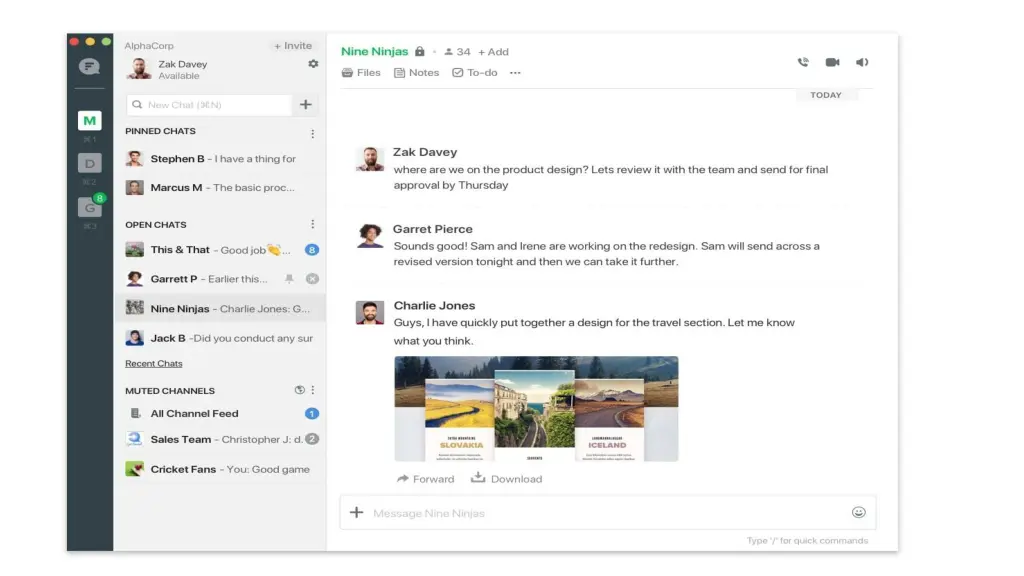
Task: Open All Channel Feed
Action: (221, 413)
